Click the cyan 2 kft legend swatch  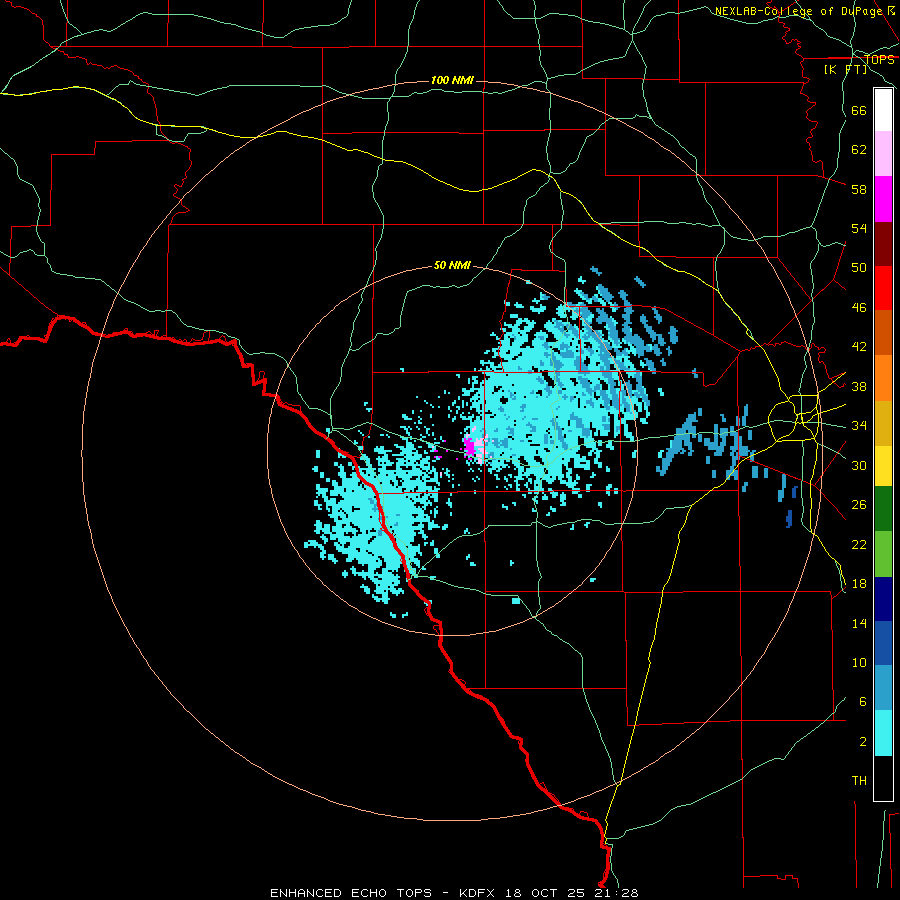coord(883,733)
